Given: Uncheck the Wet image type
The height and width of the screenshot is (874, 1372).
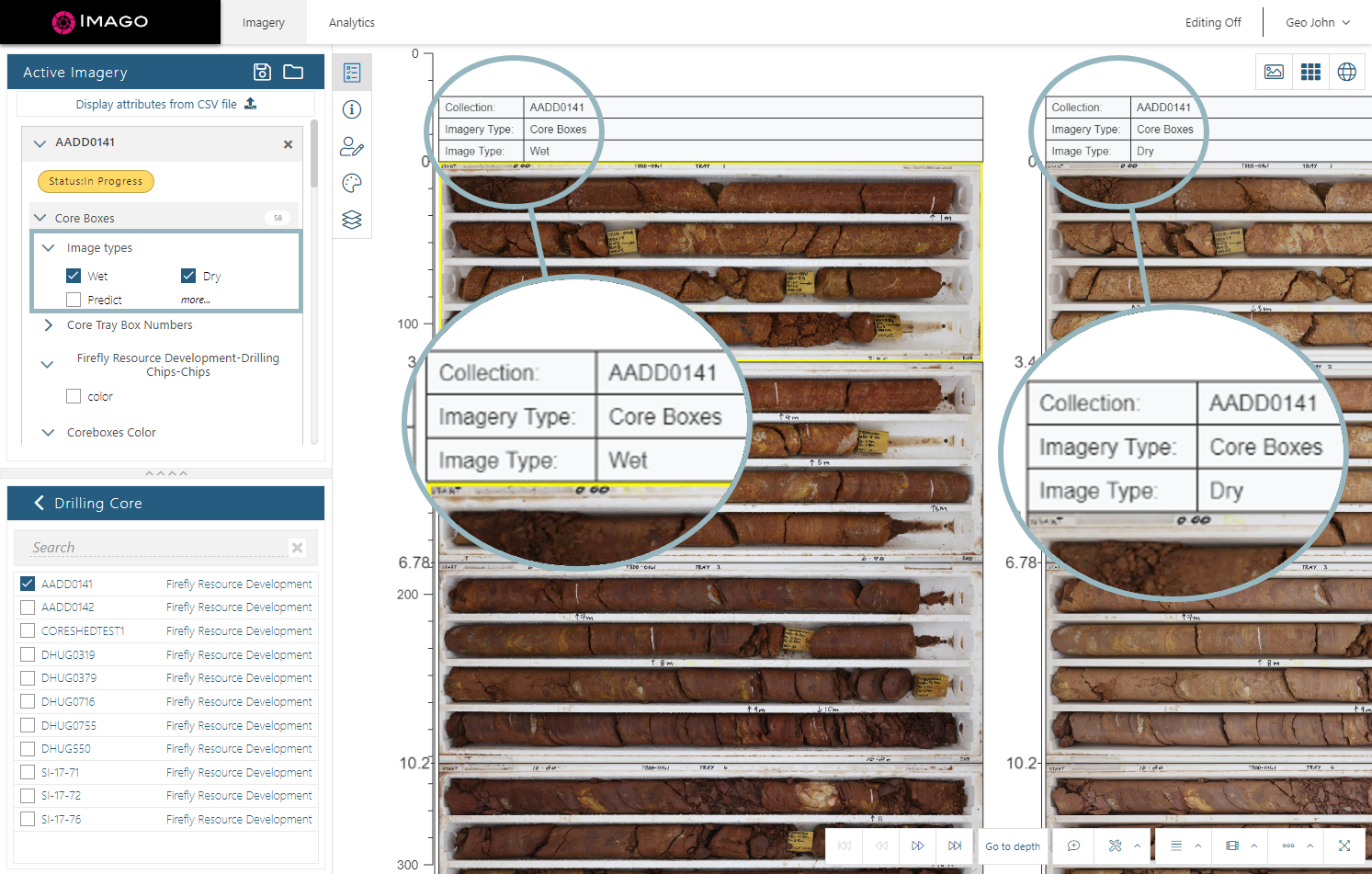Looking at the screenshot, I should pos(74,276).
